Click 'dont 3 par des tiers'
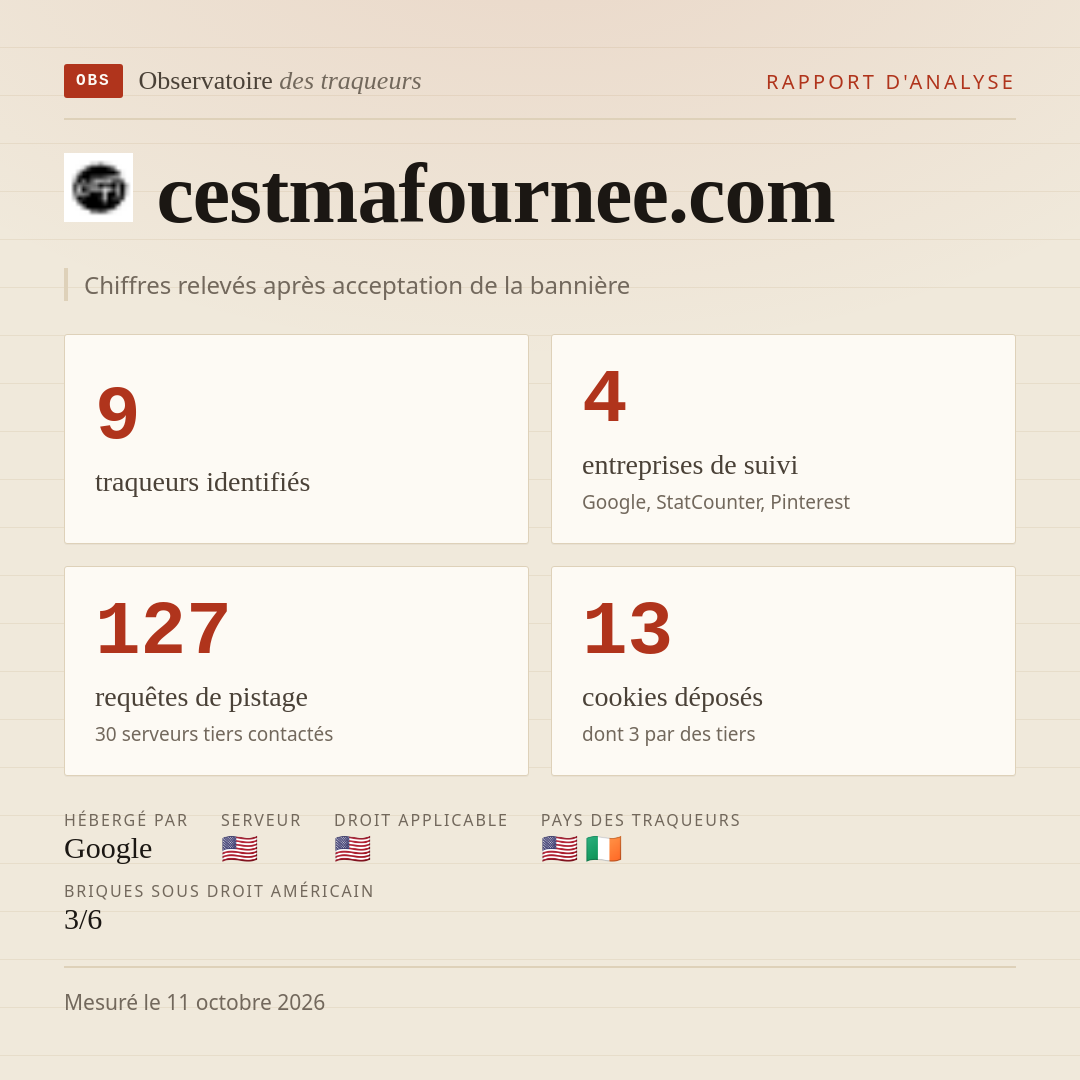This screenshot has height=1080, width=1080. click(x=668, y=734)
